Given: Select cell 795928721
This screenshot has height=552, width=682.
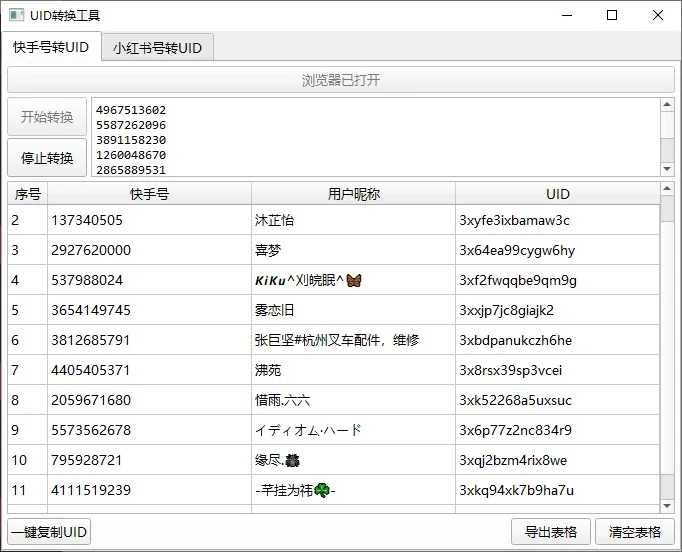Looking at the screenshot, I should click(x=149, y=460).
